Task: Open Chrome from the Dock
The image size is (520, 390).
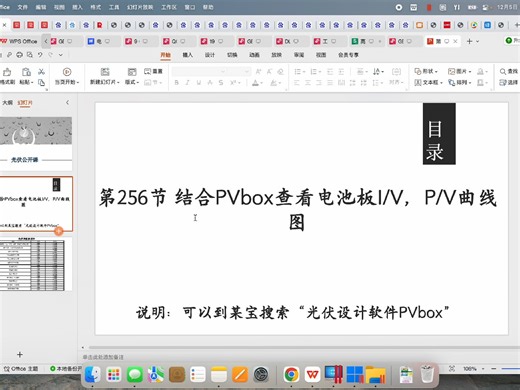Action: pyautogui.click(x=291, y=374)
